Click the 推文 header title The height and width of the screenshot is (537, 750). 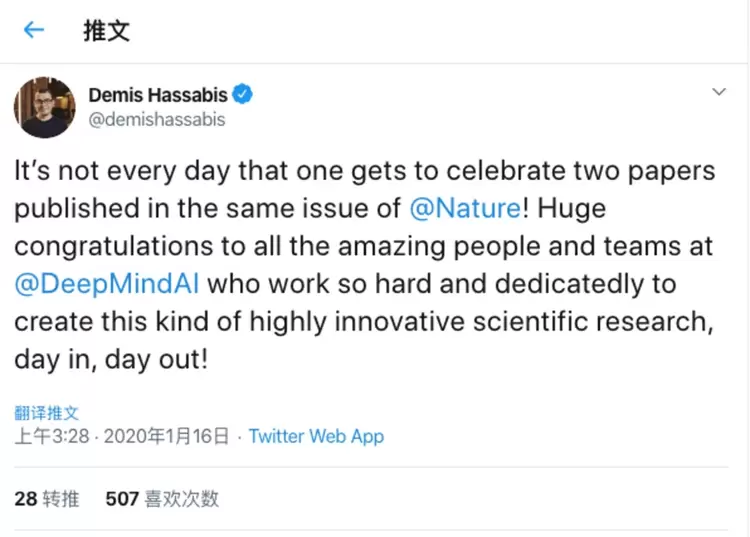coord(106,30)
